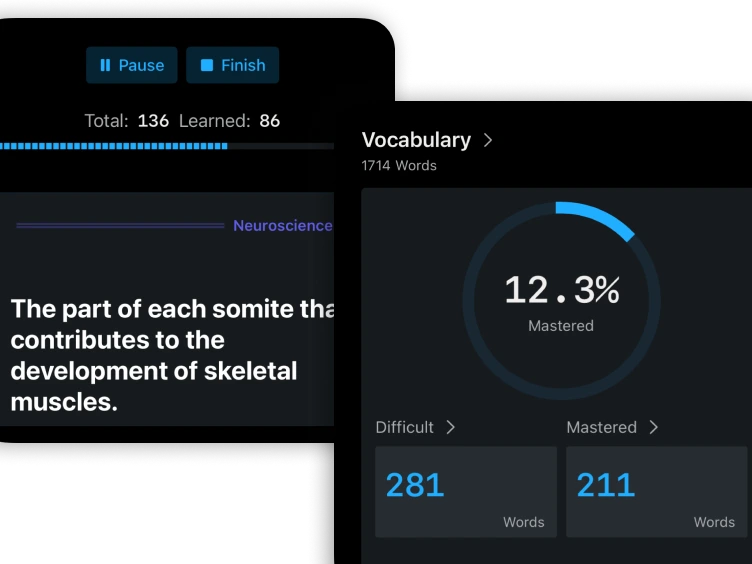The width and height of the screenshot is (752, 564).
Task: Click the square stop icon on Finish
Action: [x=207, y=65]
